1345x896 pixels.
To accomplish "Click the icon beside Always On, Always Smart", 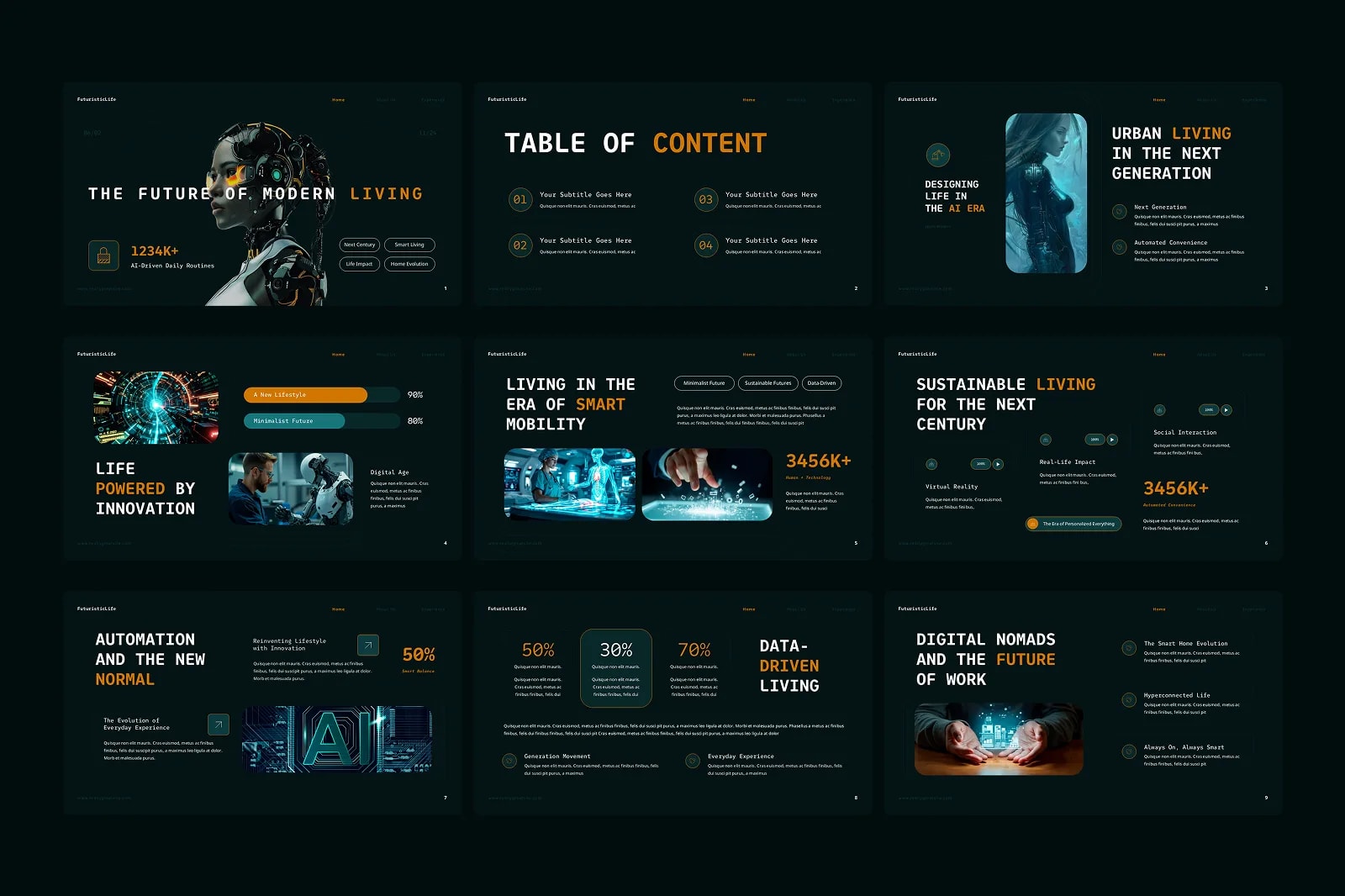I will (1129, 751).
